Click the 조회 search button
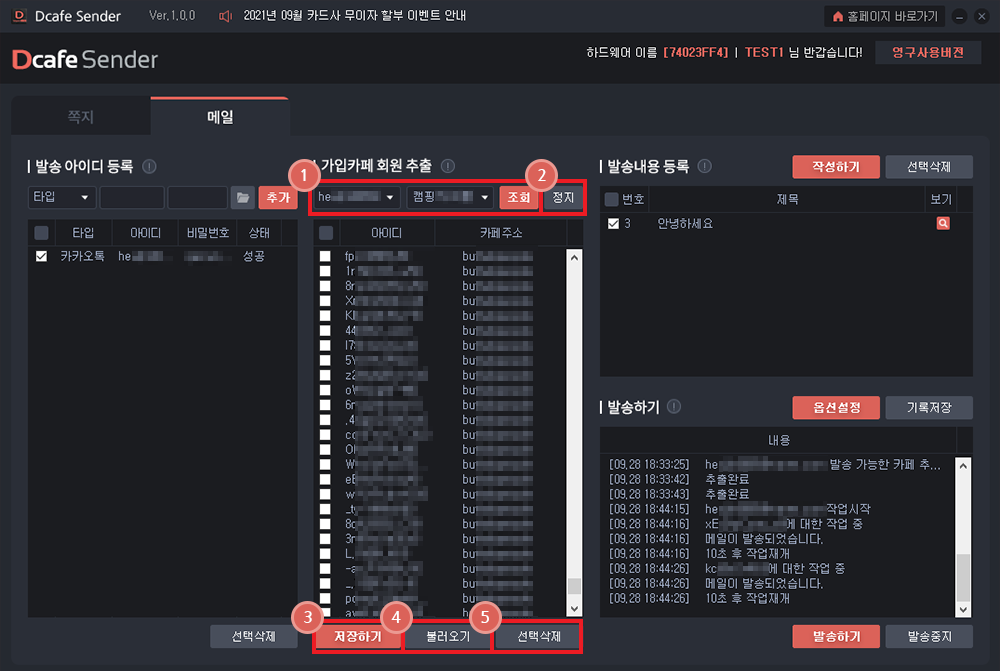 click(518, 198)
